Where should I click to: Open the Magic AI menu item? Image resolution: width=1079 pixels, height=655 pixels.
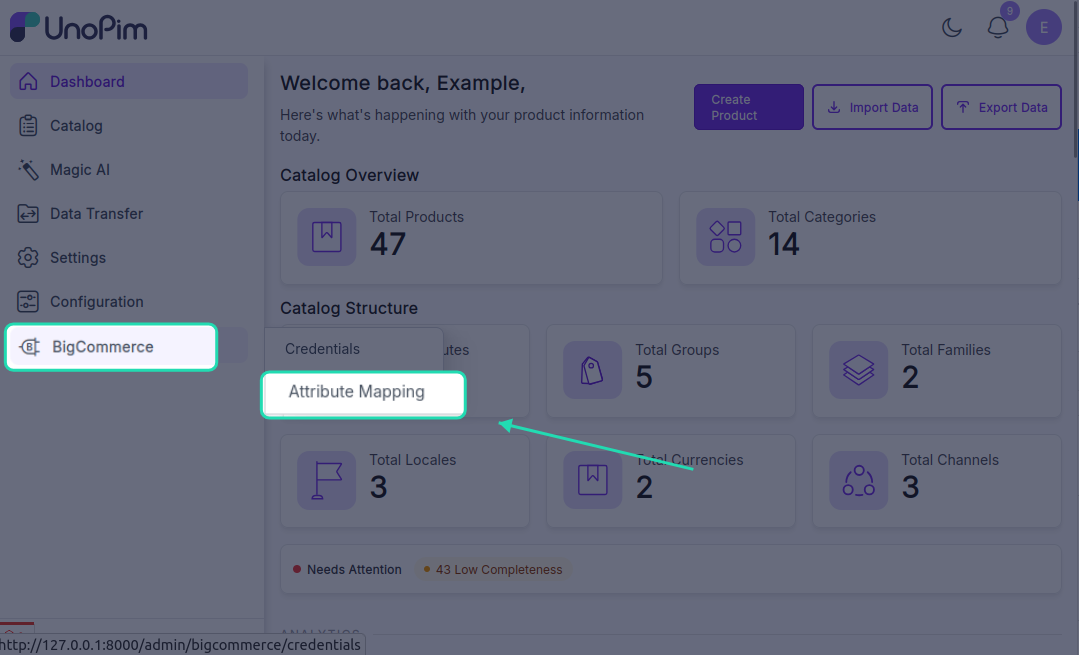coord(129,169)
